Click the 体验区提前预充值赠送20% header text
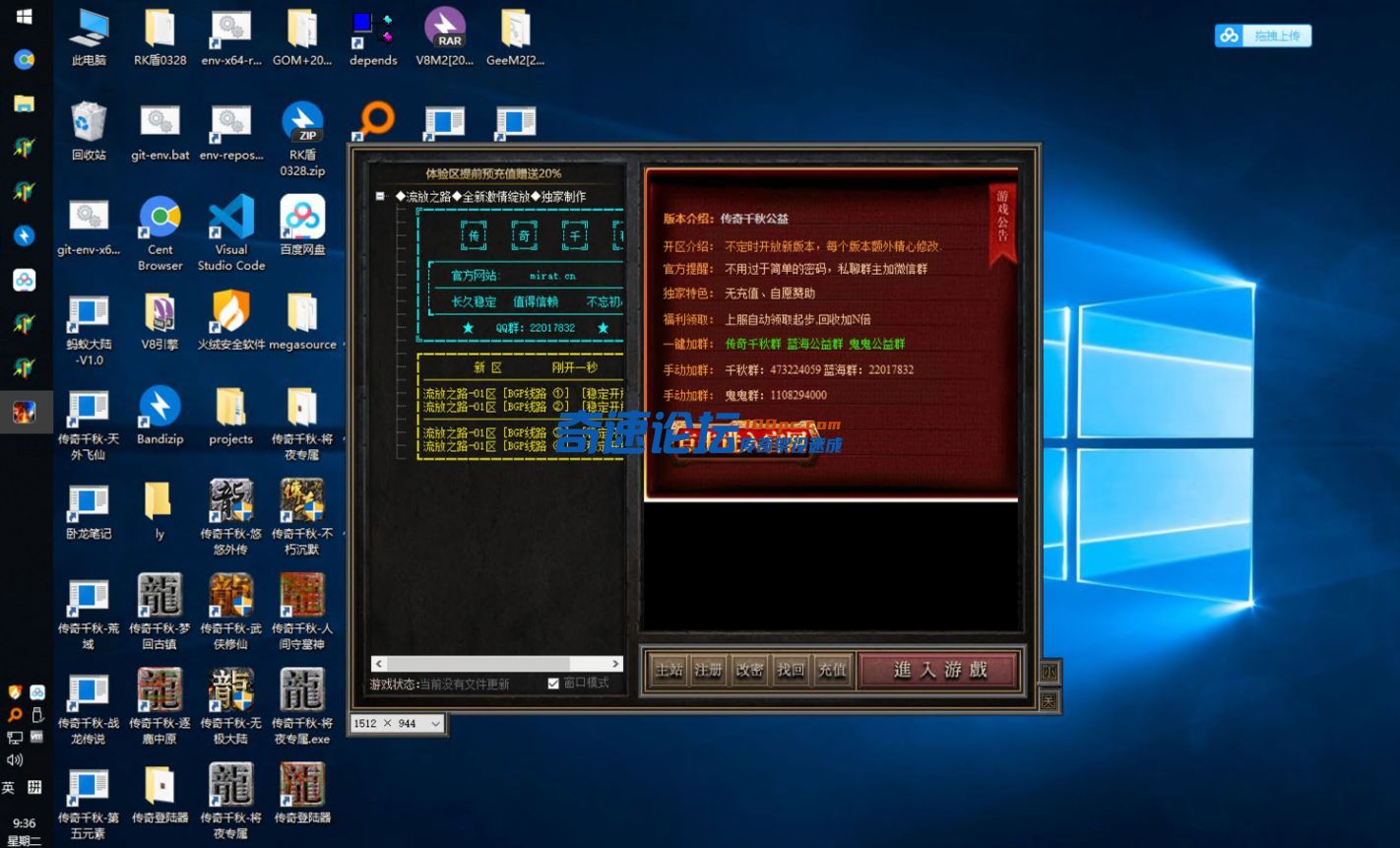This screenshot has height=848, width=1400. point(493,173)
